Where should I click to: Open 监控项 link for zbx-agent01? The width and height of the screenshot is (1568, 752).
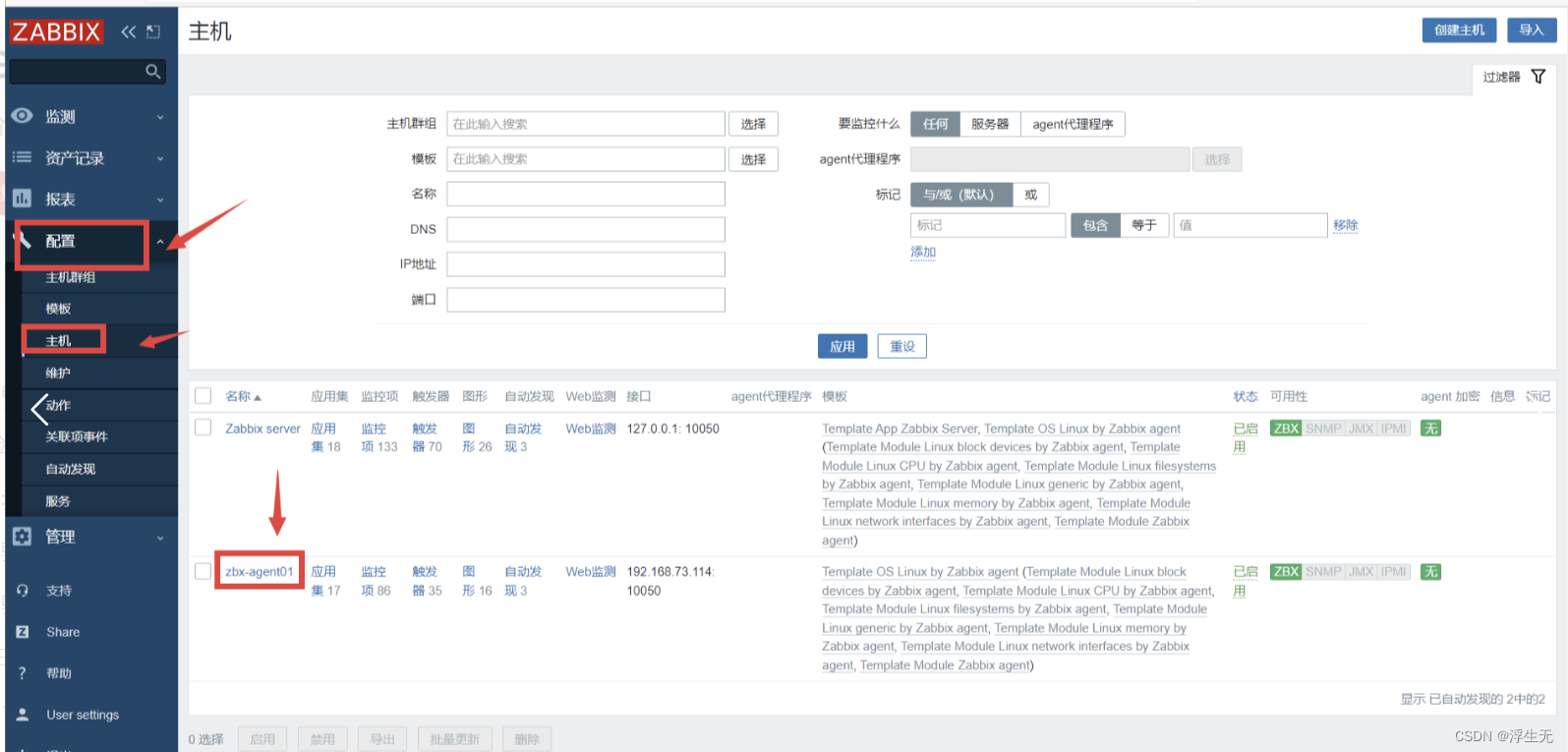376,581
